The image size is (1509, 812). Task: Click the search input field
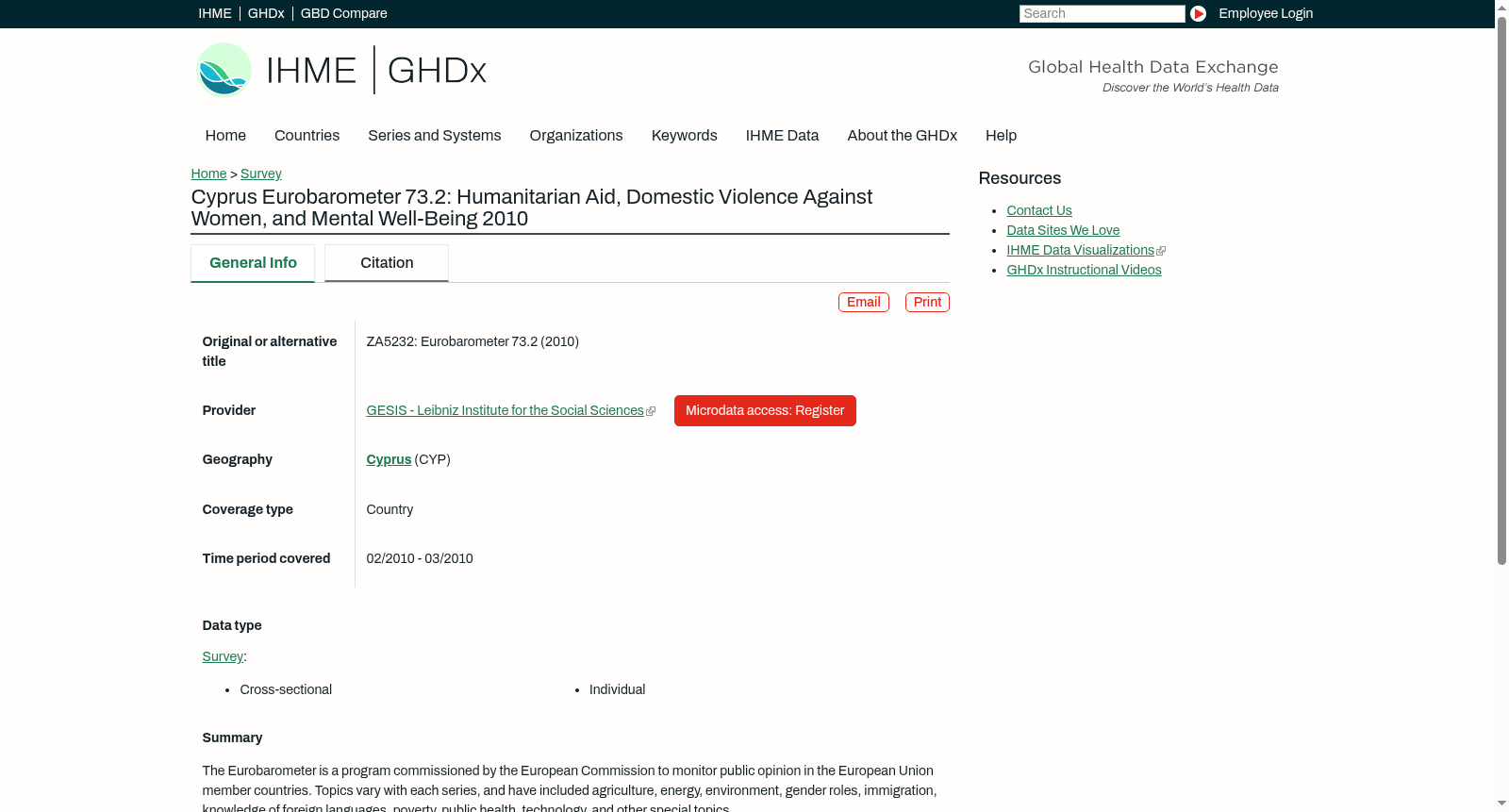point(1102,13)
